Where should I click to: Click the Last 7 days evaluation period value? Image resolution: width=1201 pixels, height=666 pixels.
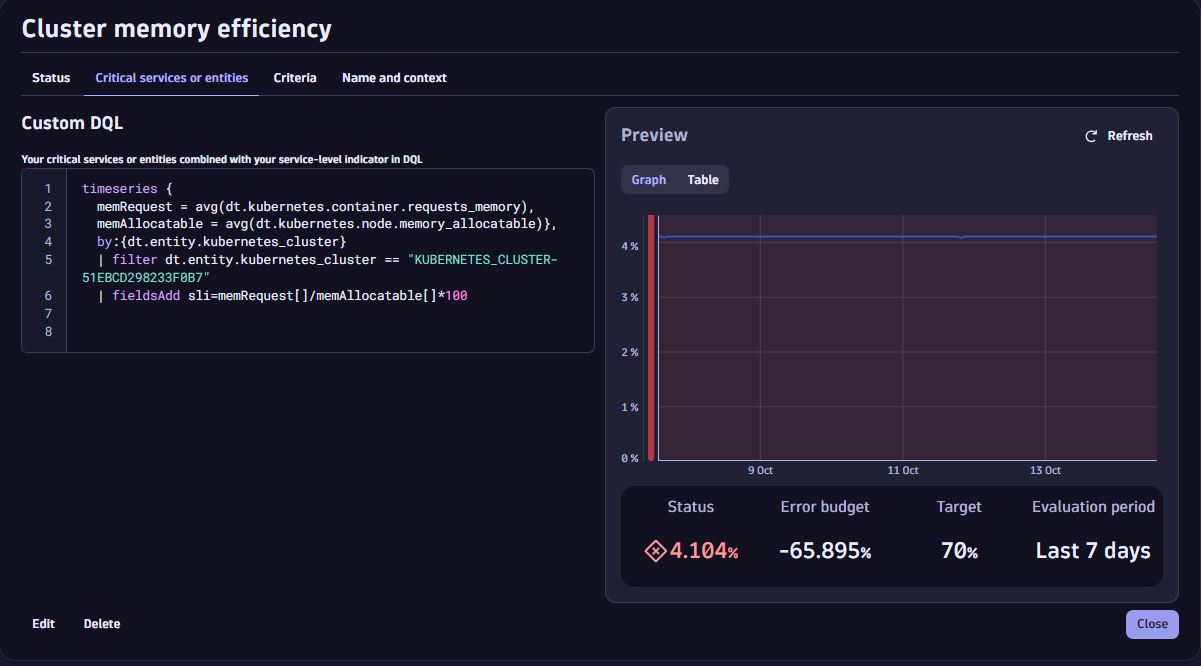(x=1092, y=550)
